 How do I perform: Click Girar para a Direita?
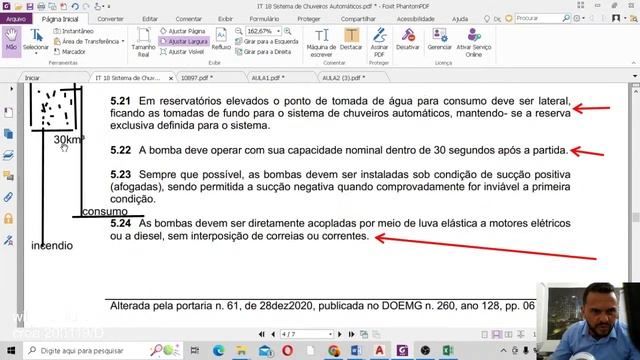coord(263,52)
